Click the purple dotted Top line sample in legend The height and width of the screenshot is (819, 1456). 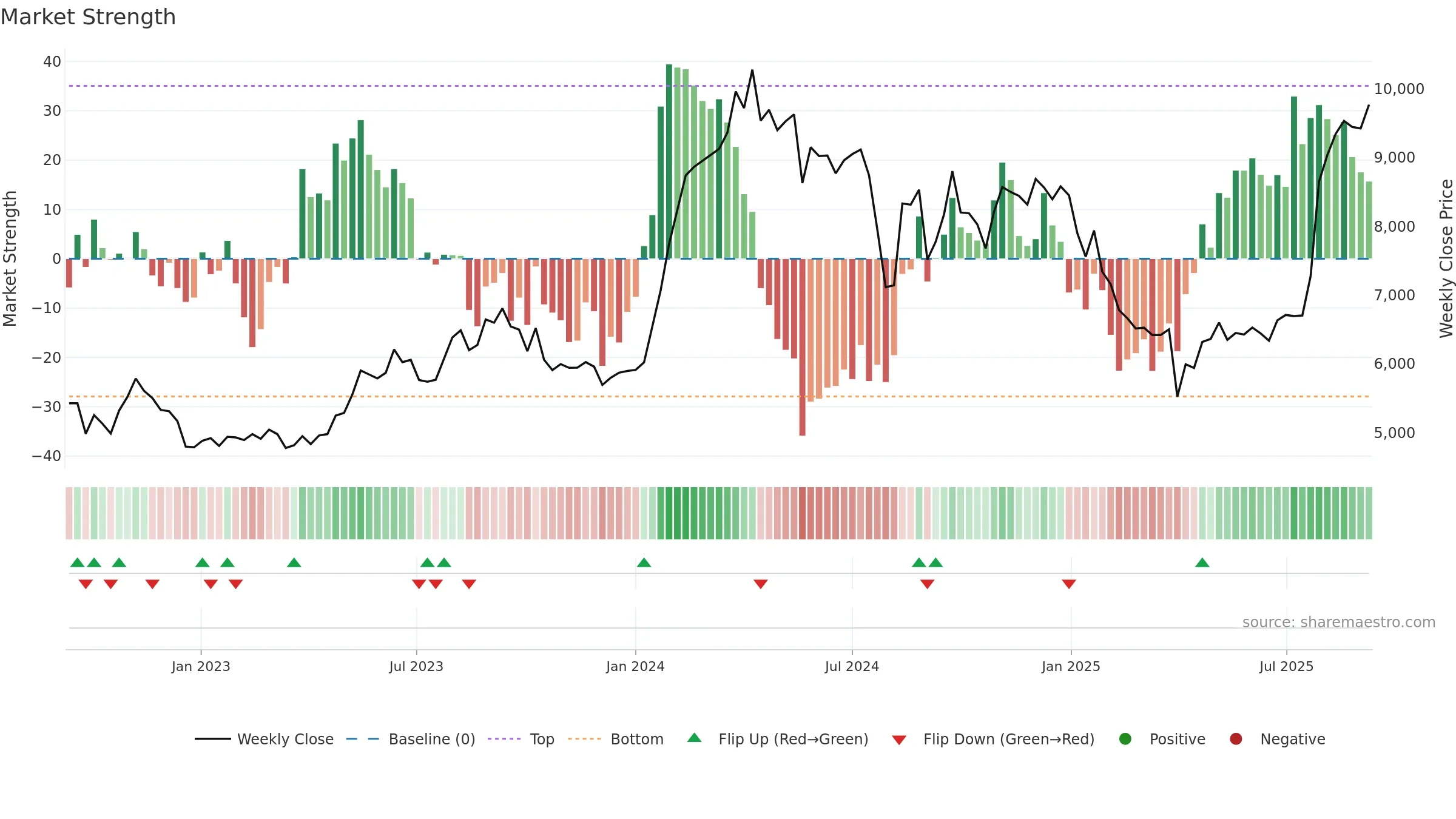click(504, 739)
